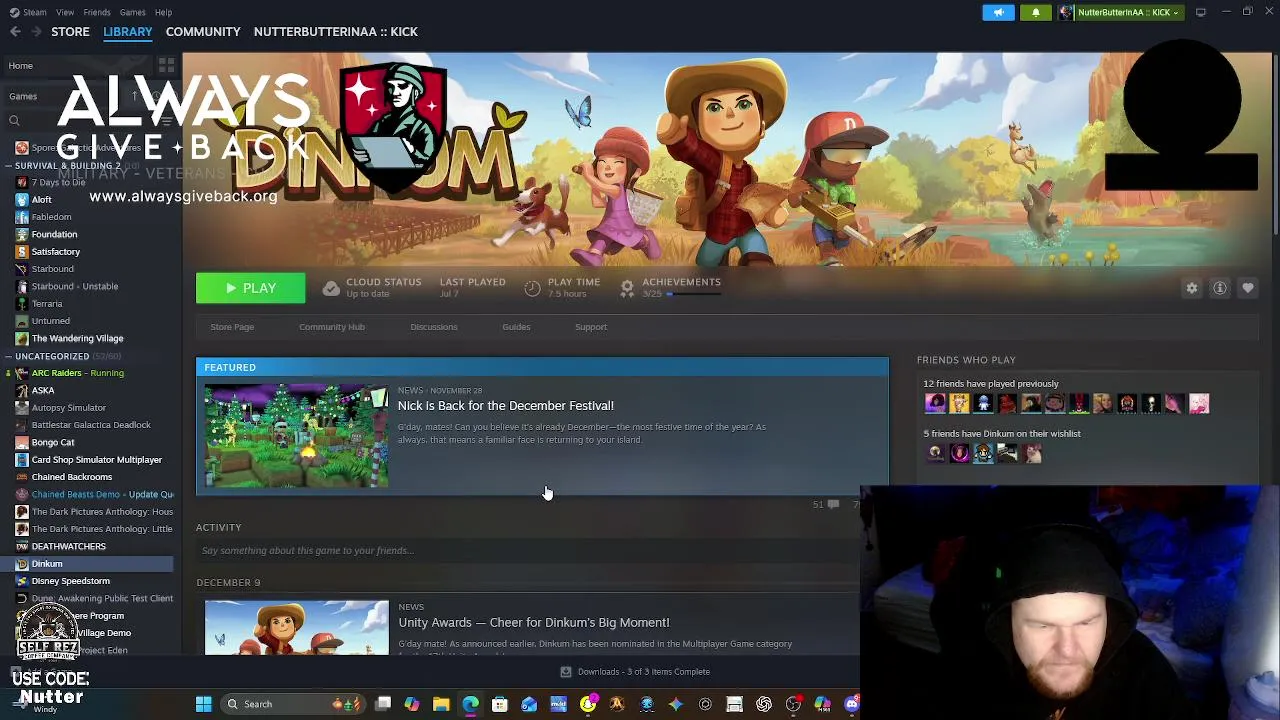The width and height of the screenshot is (1280, 720).
Task: Open Task View on the taskbar
Action: pos(383,704)
